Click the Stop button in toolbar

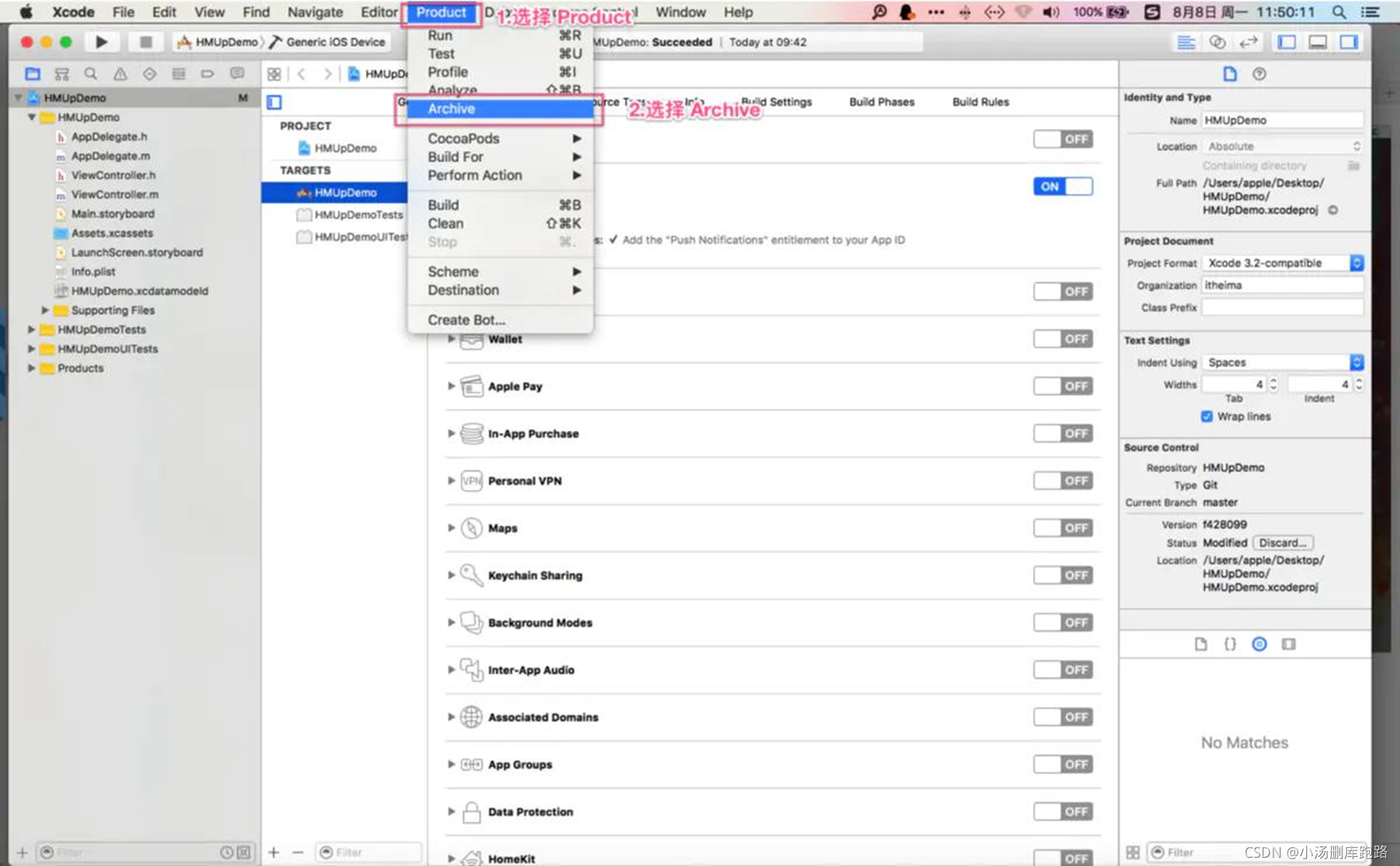tap(145, 42)
